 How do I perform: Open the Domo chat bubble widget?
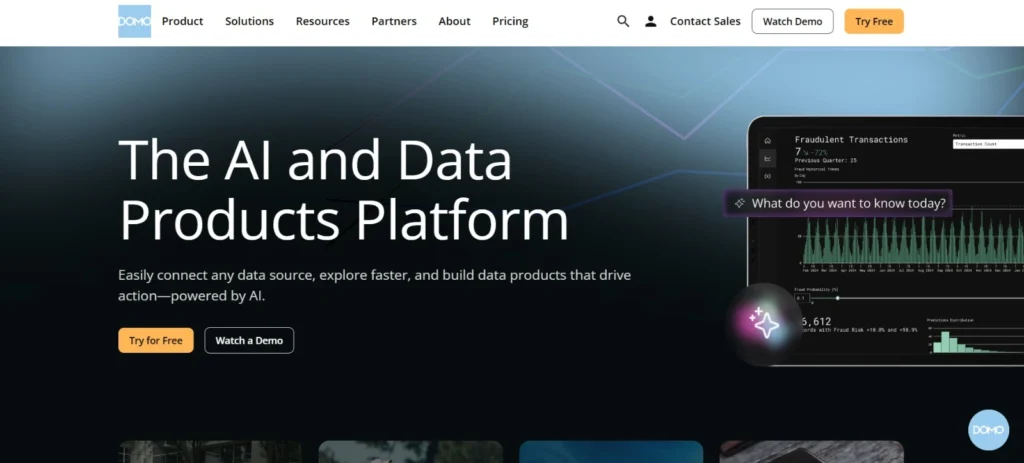[988, 429]
